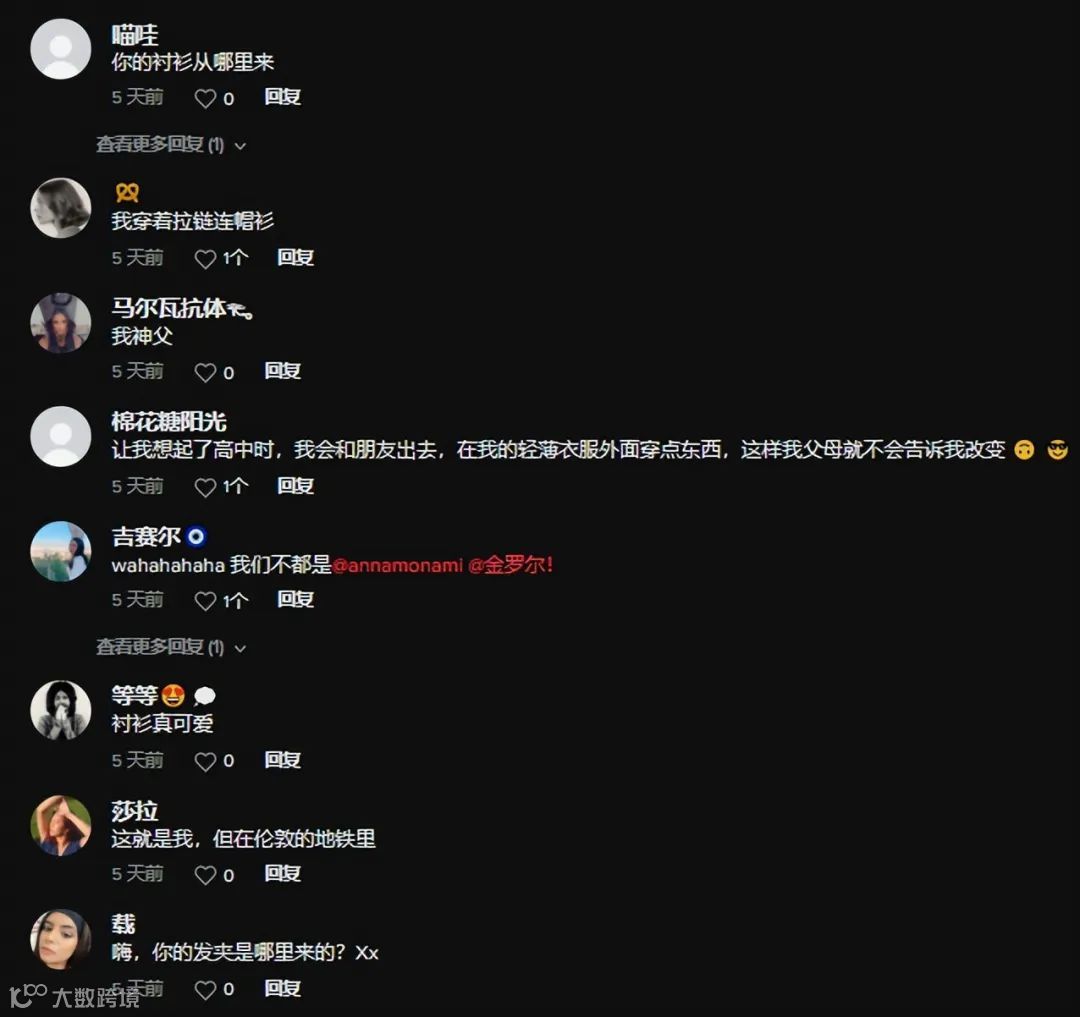The width and height of the screenshot is (1080, 1017).
Task: Like 吉赛尔's wahahahaha comment
Action: coord(205,601)
